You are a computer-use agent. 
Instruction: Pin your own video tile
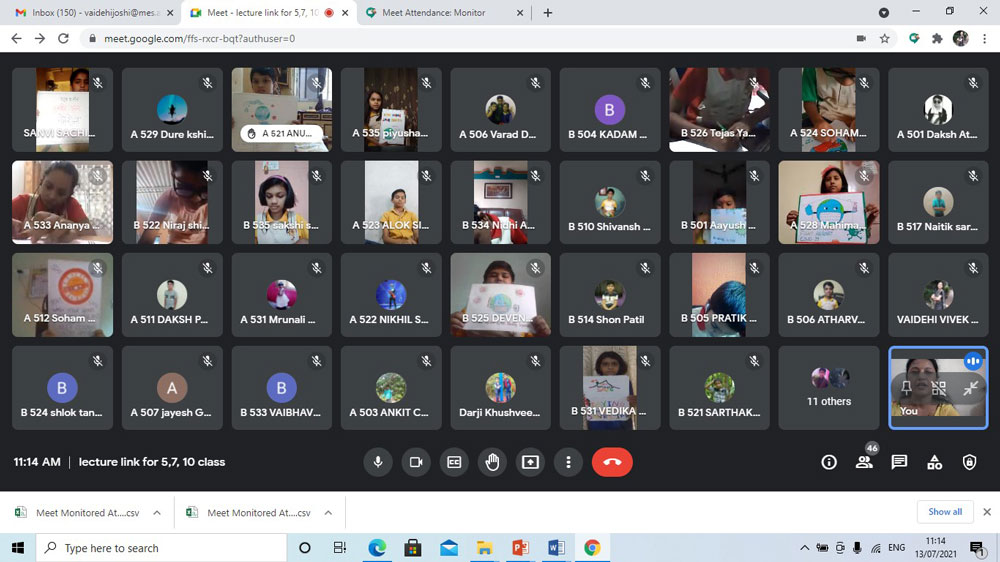[x=907, y=388]
